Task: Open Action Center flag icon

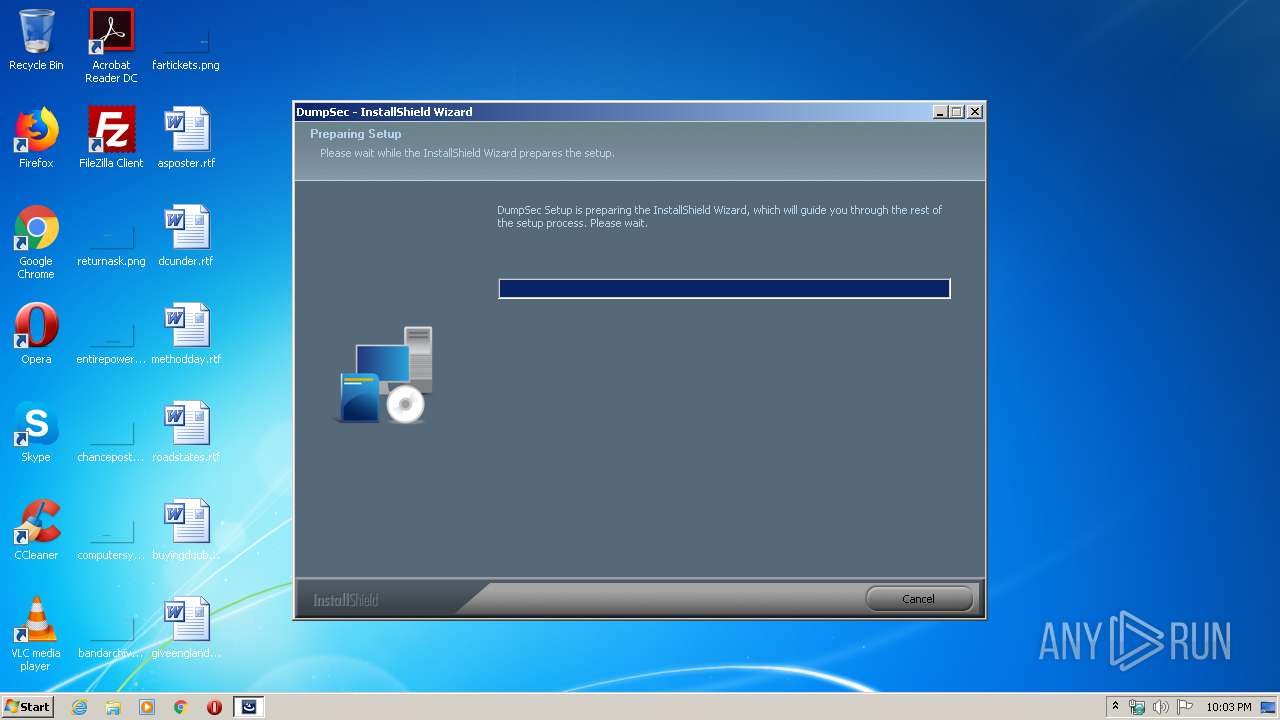Action: (1185, 707)
